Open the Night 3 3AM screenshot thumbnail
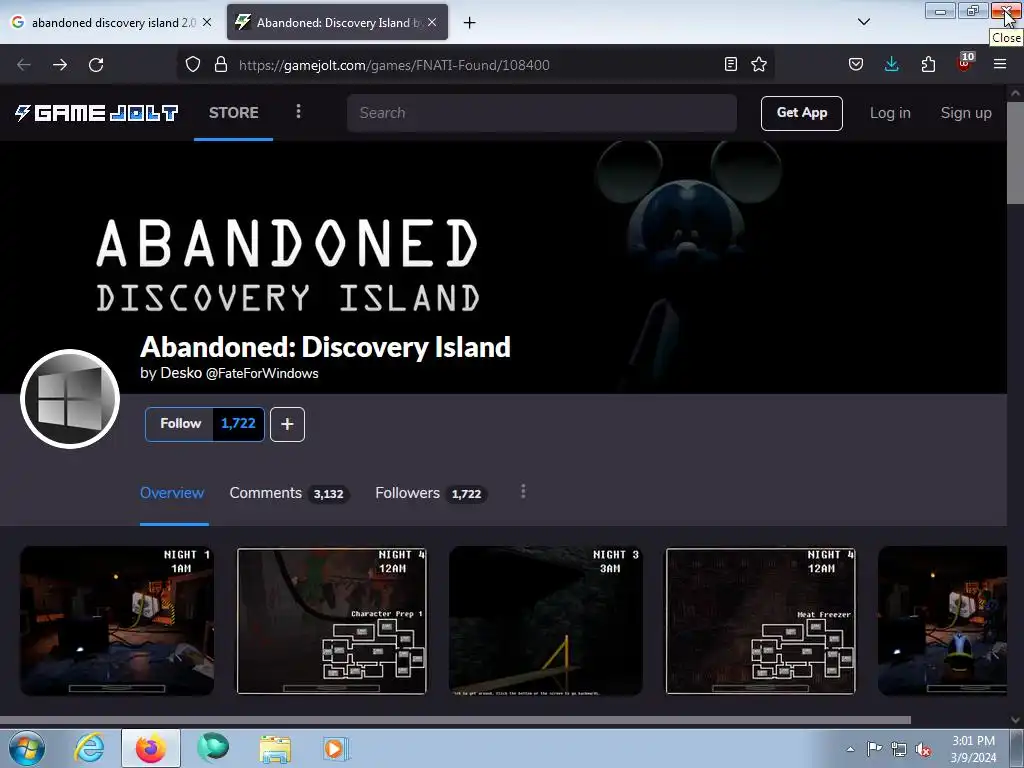 546,621
